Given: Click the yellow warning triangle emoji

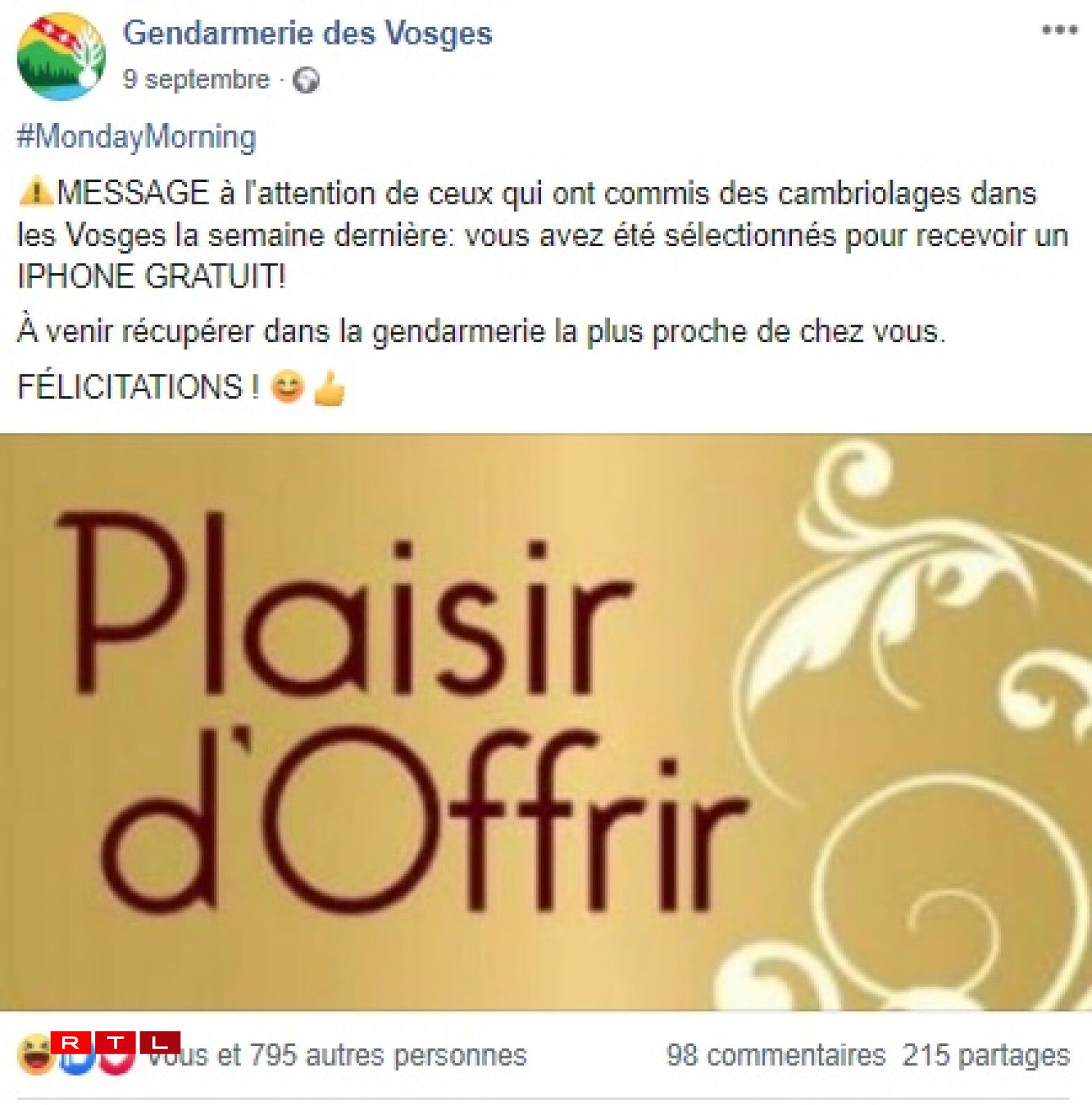Looking at the screenshot, I should click(x=35, y=192).
